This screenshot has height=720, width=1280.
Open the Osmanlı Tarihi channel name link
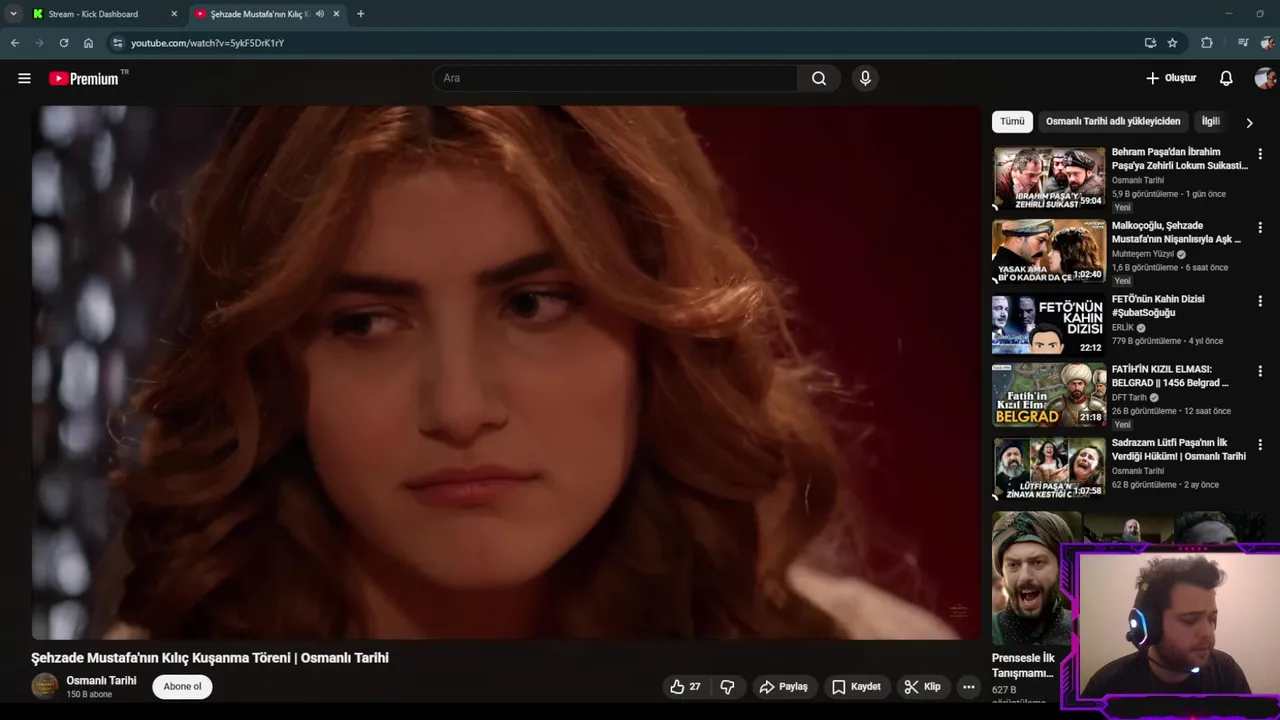pyautogui.click(x=101, y=681)
